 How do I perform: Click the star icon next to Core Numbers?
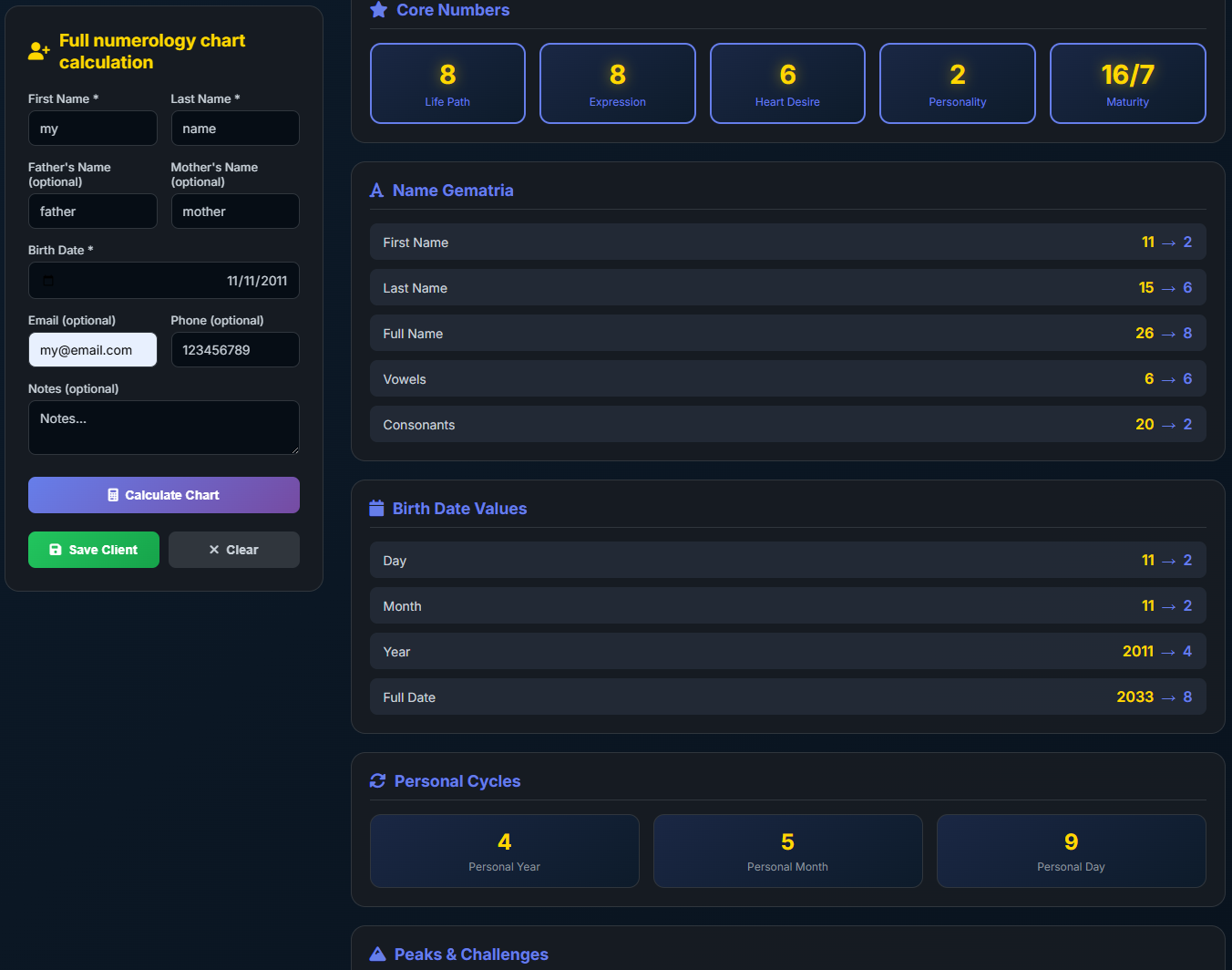(x=378, y=10)
